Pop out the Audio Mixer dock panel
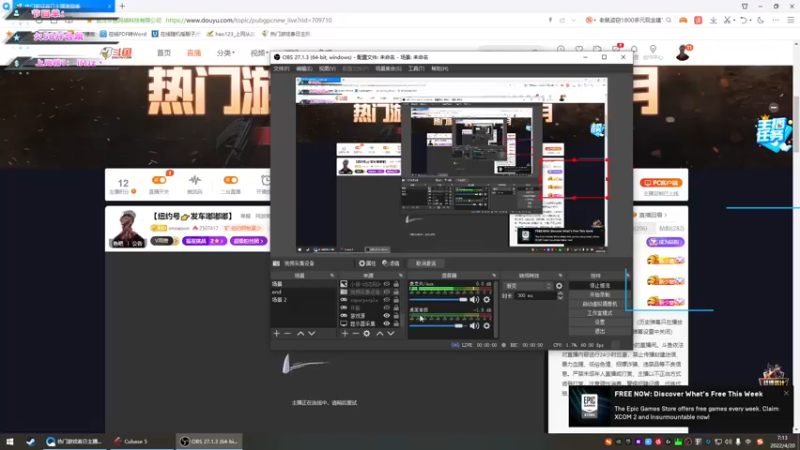Image resolution: width=800 pixels, height=450 pixels. [493, 276]
